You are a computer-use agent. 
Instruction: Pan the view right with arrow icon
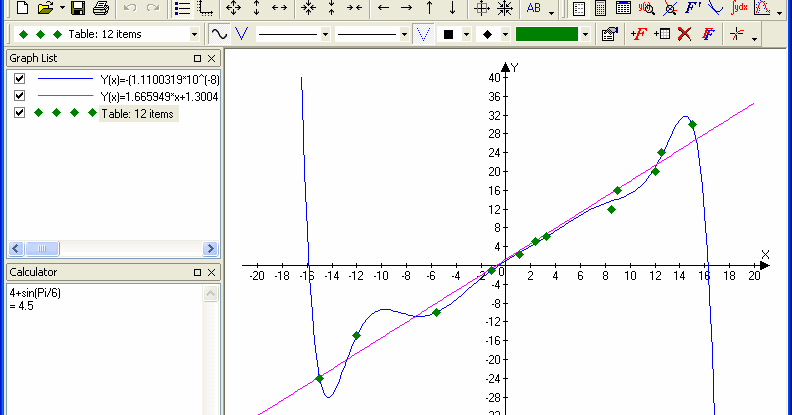click(x=407, y=8)
